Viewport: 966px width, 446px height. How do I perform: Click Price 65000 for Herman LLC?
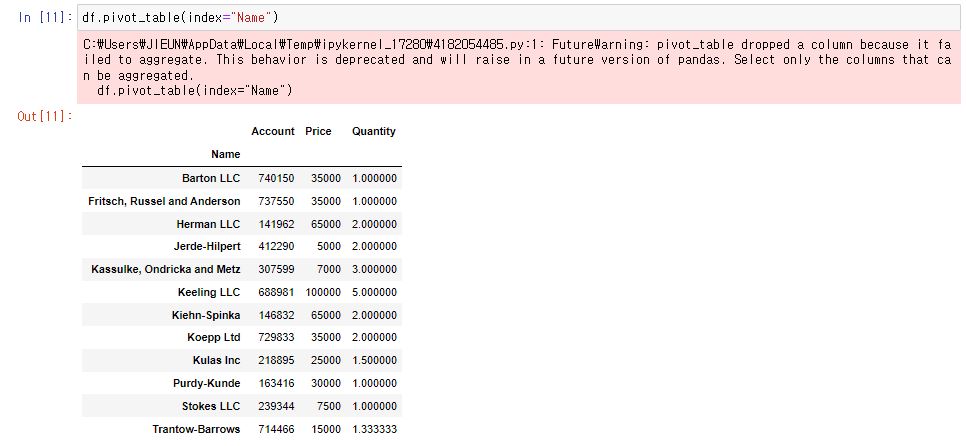pyautogui.click(x=326, y=224)
